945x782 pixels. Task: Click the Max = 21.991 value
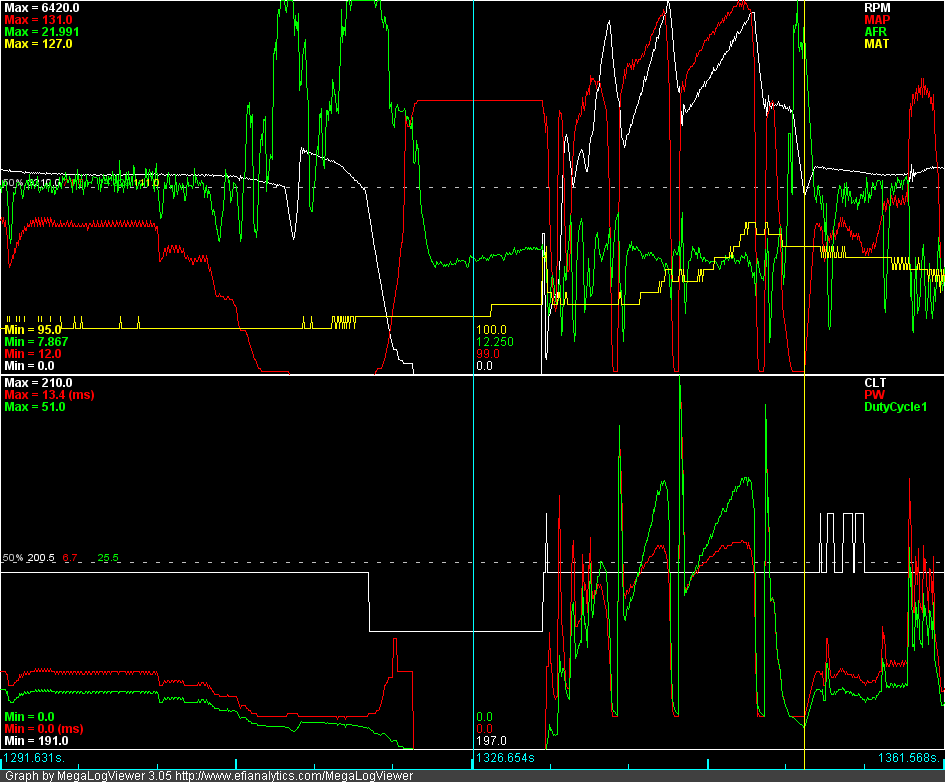pyautogui.click(x=42, y=32)
